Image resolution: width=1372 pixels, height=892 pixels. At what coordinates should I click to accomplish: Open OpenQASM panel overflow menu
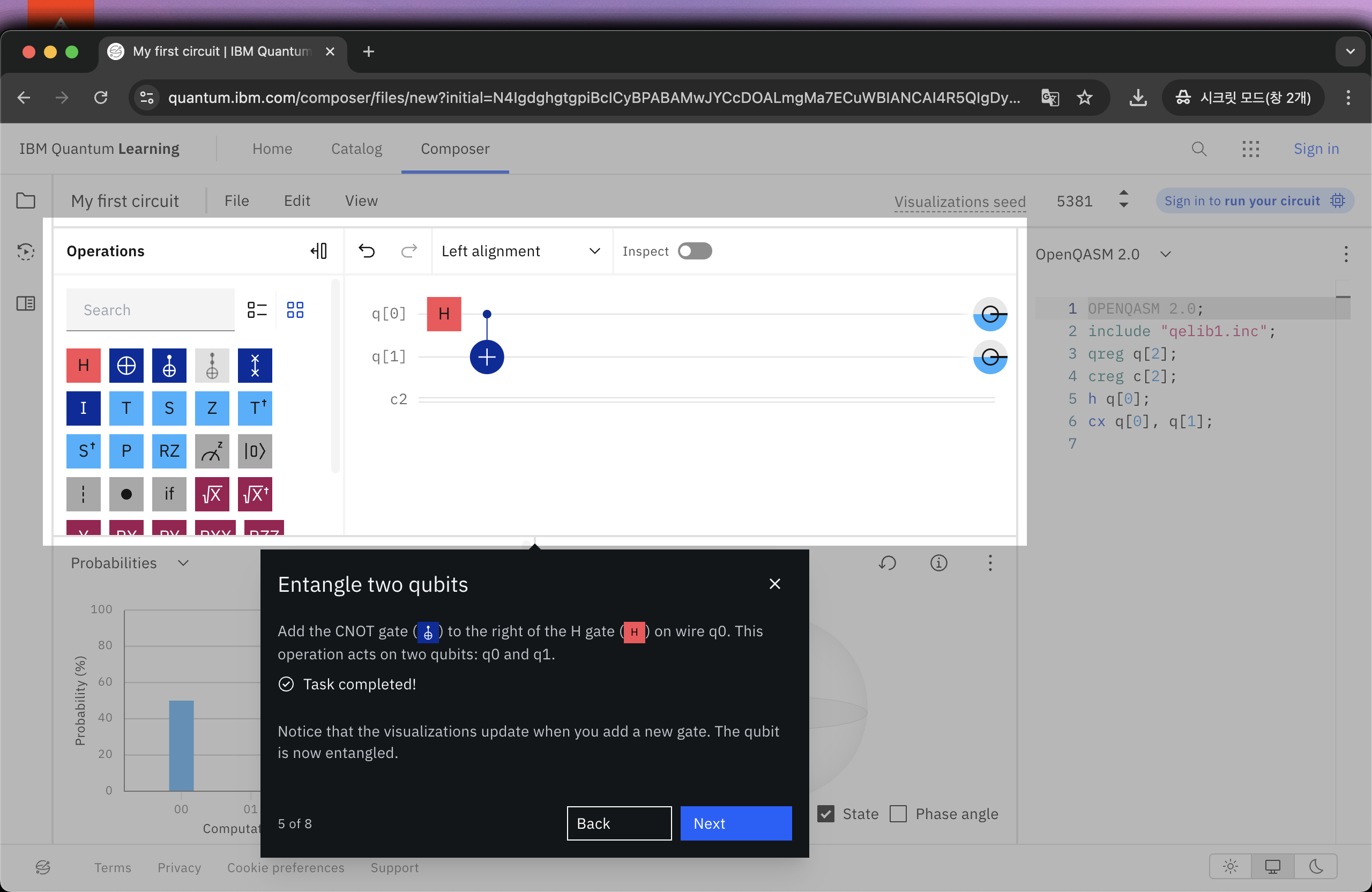point(1346,254)
